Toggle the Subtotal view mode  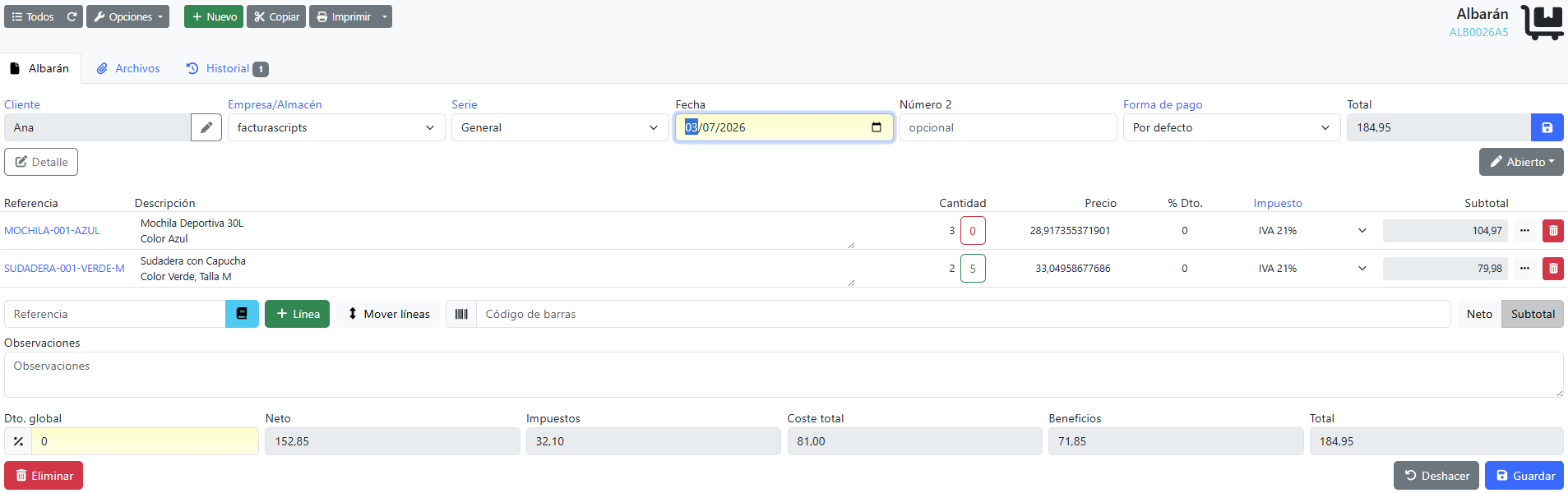1533,314
